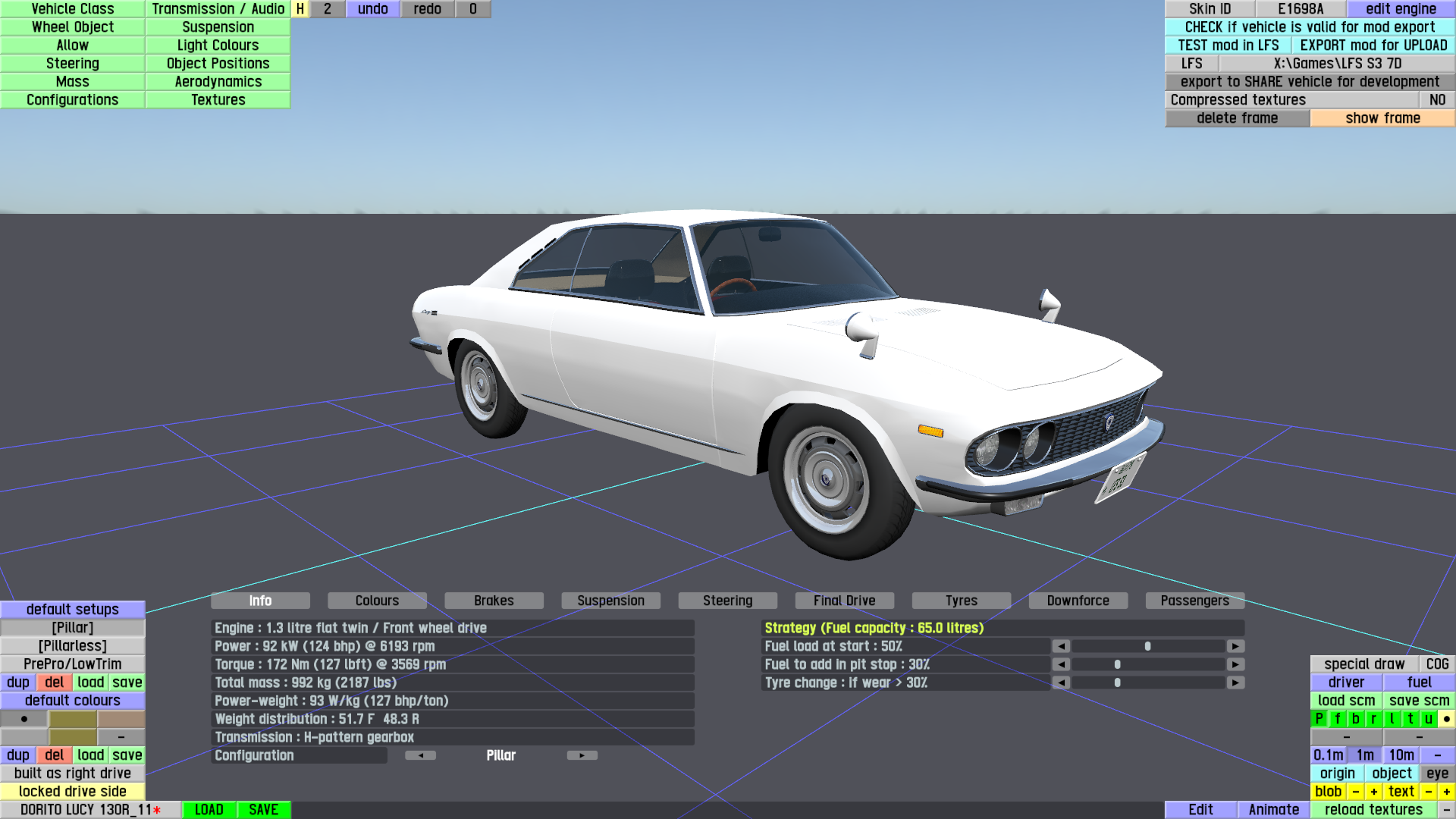Click the next configuration arrow beside Pillar
Image resolution: width=1456 pixels, height=819 pixels.
[x=582, y=755]
